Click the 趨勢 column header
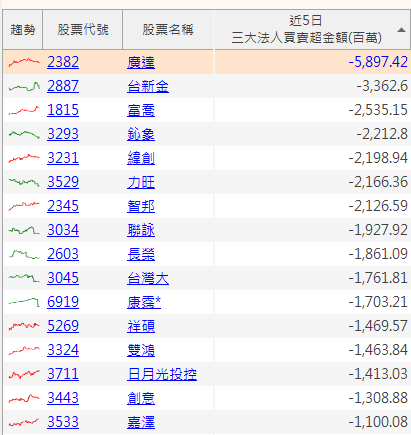This screenshot has width=411, height=435. (23, 29)
